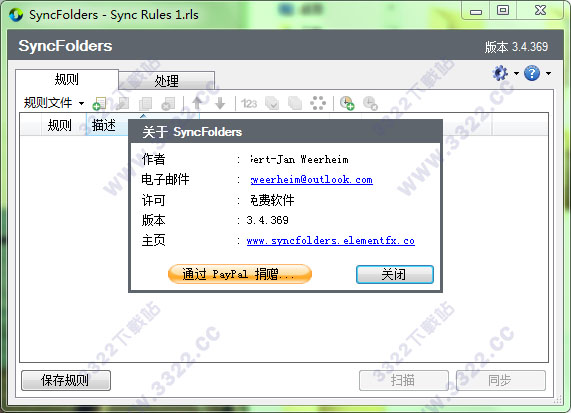Click the 保存规则 button
Screen dimensions: 571x413
point(66,381)
